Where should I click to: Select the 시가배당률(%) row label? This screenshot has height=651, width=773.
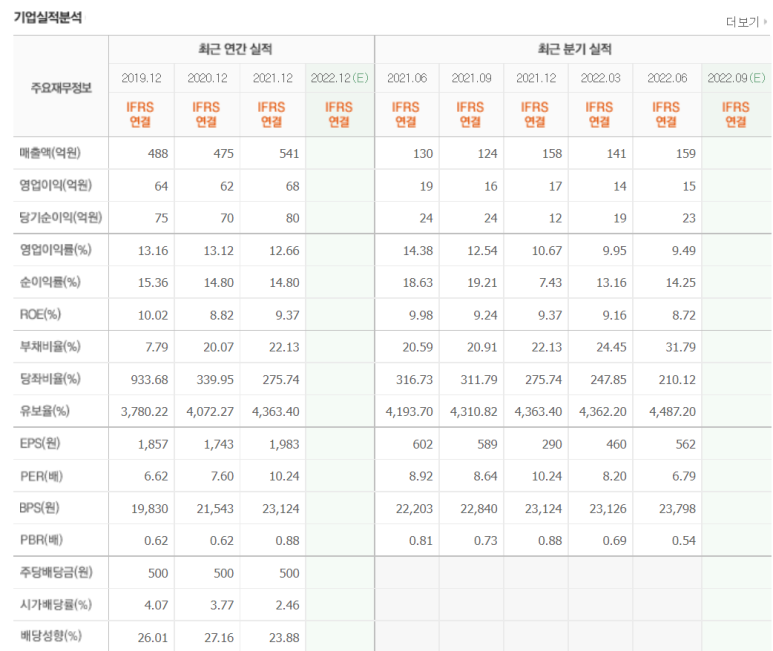pyautogui.click(x=55, y=605)
